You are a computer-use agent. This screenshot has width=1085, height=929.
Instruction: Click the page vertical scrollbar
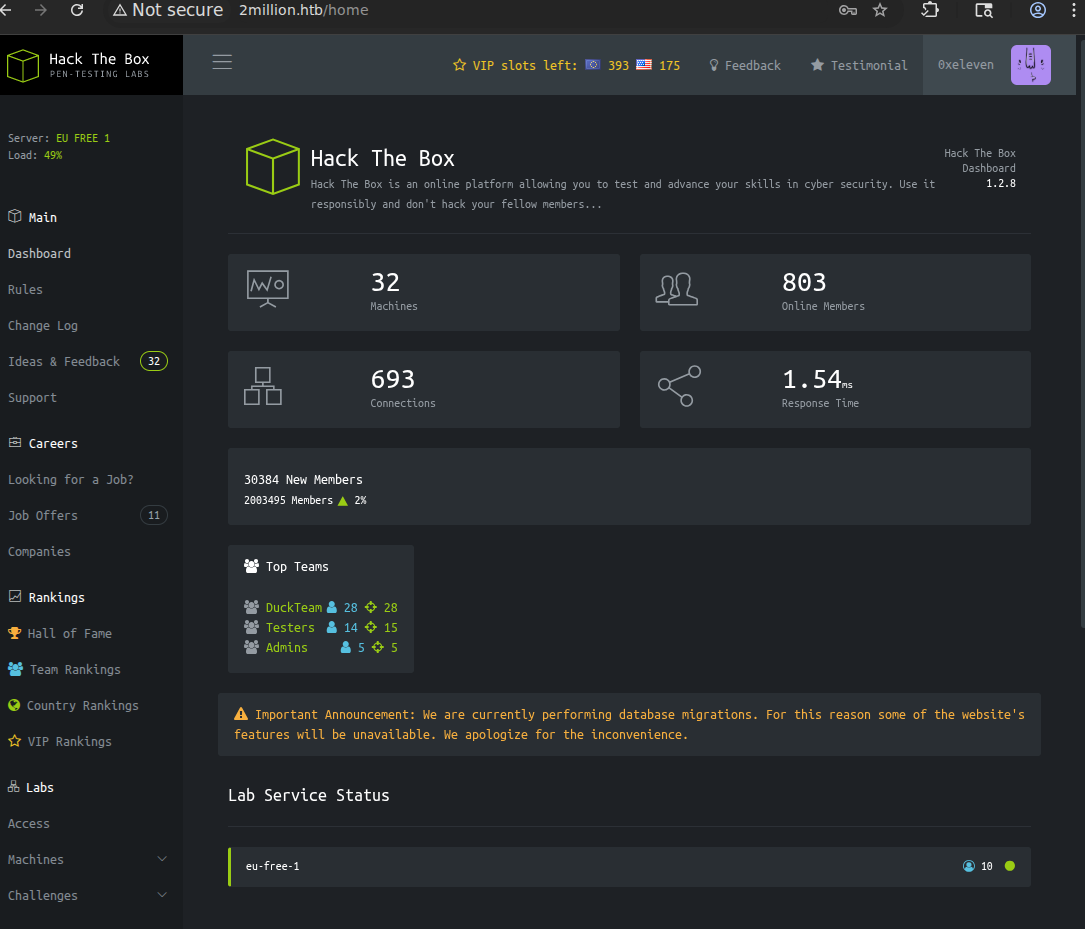coord(1081,332)
